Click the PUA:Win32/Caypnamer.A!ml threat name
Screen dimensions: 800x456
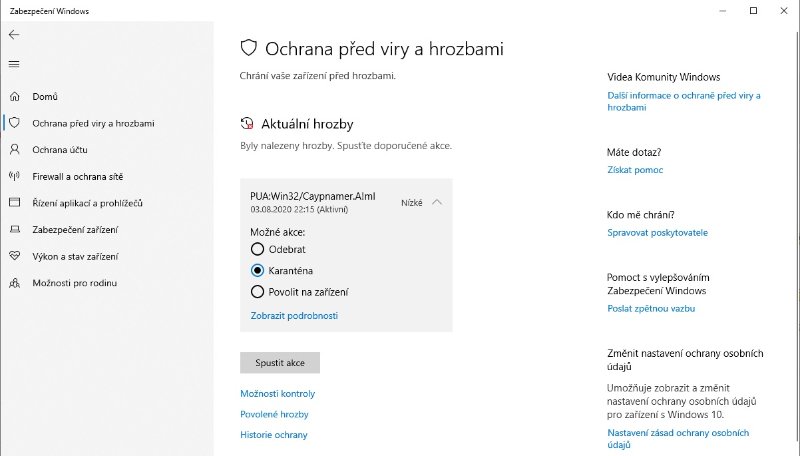[x=313, y=196]
